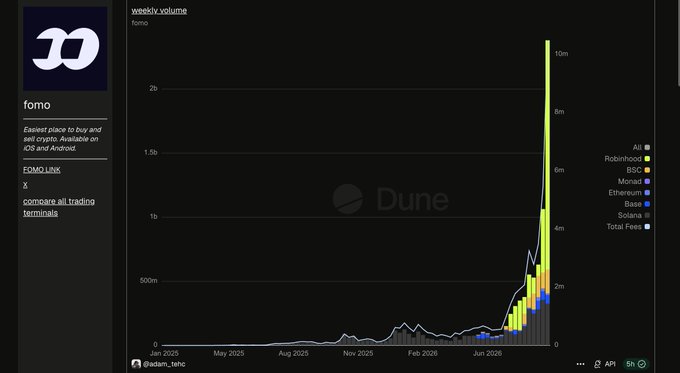Image resolution: width=680 pixels, height=373 pixels.
Task: Open the X profile link
Action: [x=25, y=185]
